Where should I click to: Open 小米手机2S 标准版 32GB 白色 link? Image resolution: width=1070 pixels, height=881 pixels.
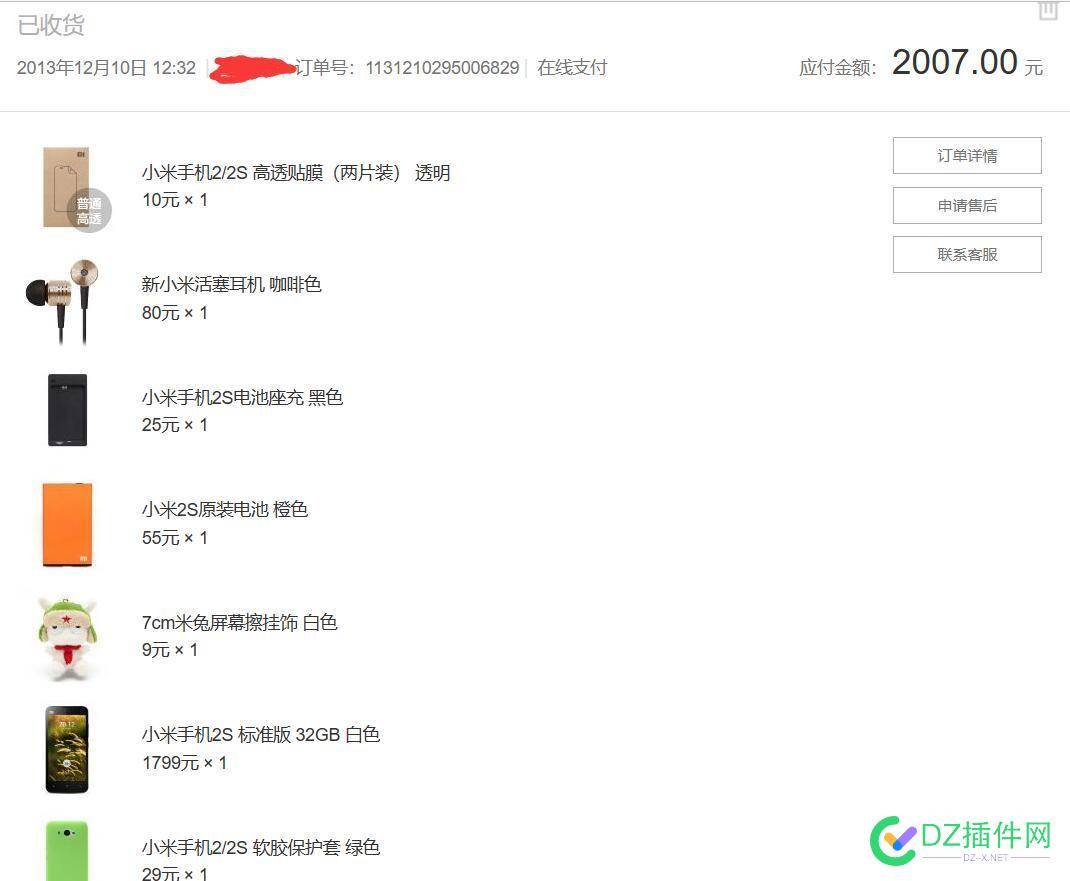pos(261,734)
